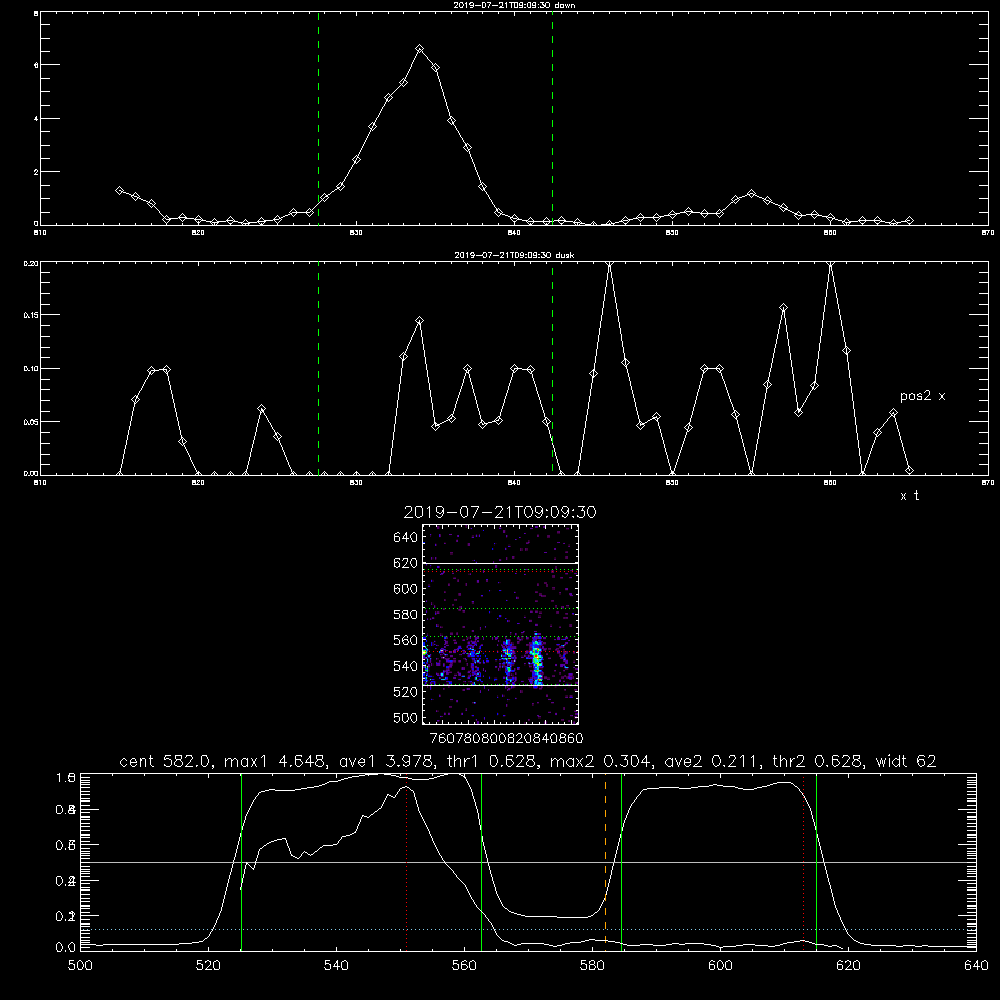Click the dusk plot peak marker near 860
1000x1000 pixels.
830,263
